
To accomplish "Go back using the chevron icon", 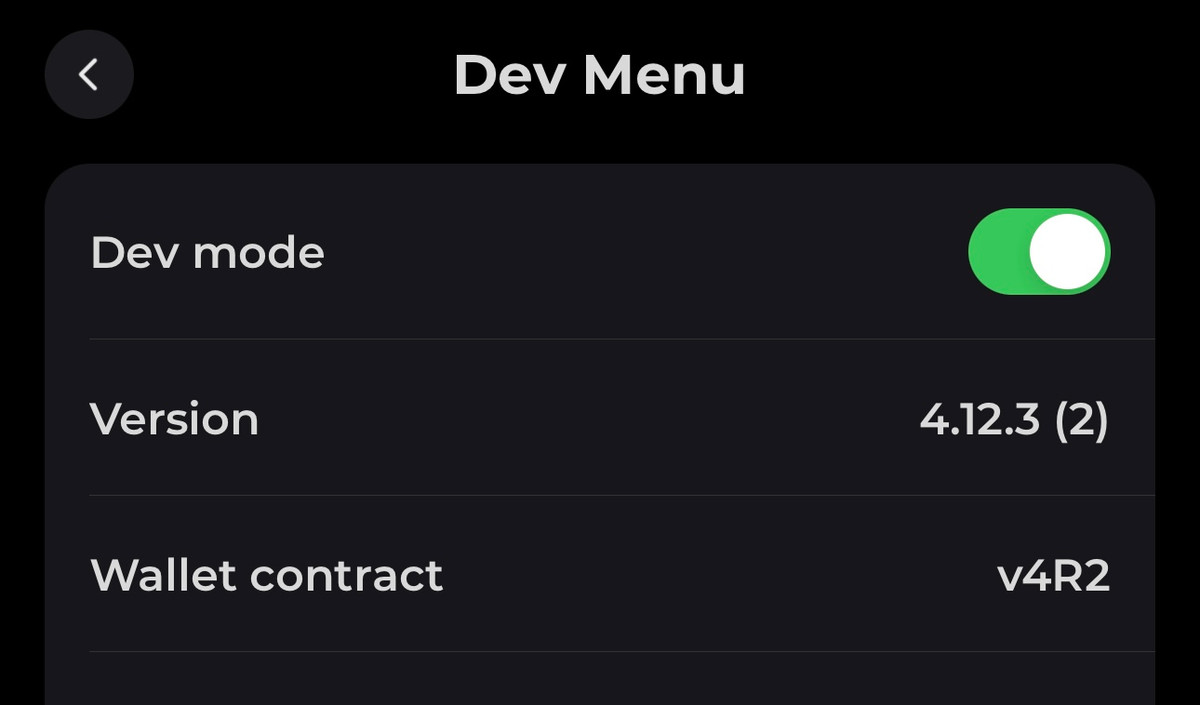I will pos(89,75).
